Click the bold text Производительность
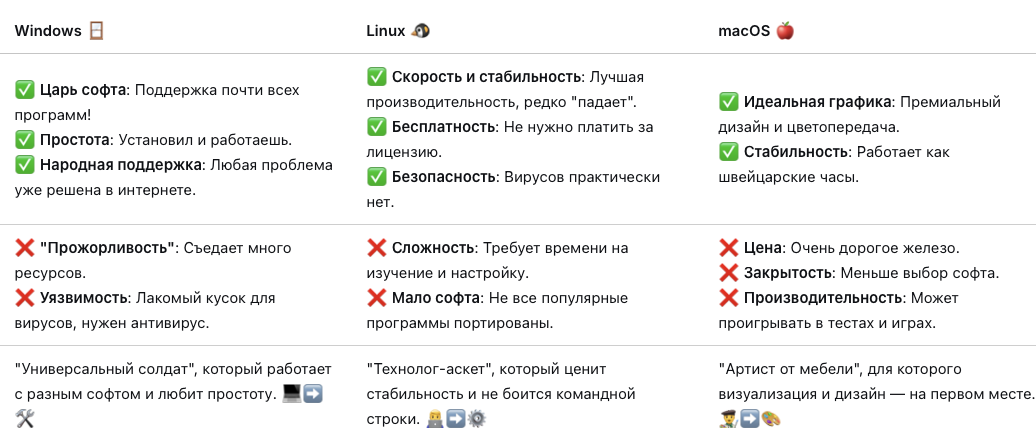 pyautogui.click(x=822, y=298)
